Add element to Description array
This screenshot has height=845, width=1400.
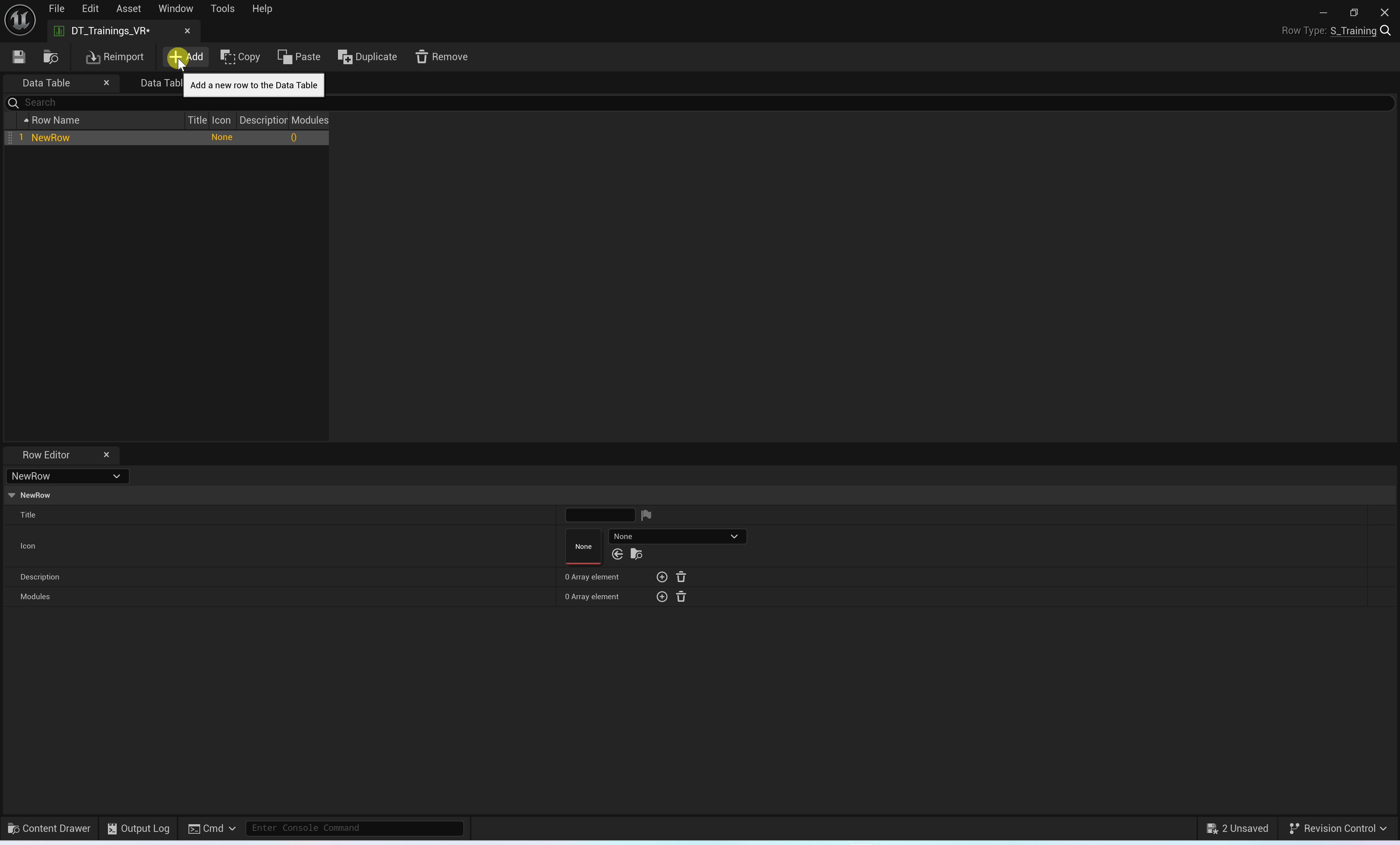click(661, 577)
